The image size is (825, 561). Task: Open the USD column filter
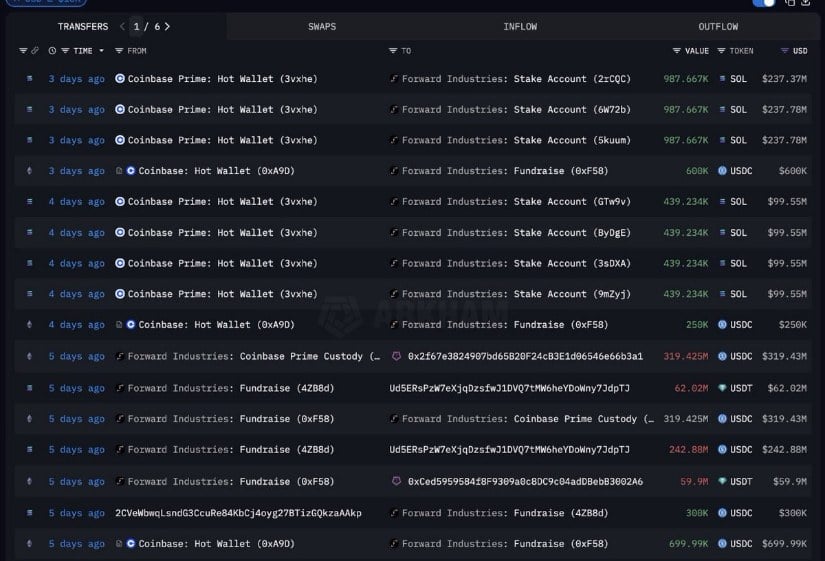pyautogui.click(x=784, y=51)
